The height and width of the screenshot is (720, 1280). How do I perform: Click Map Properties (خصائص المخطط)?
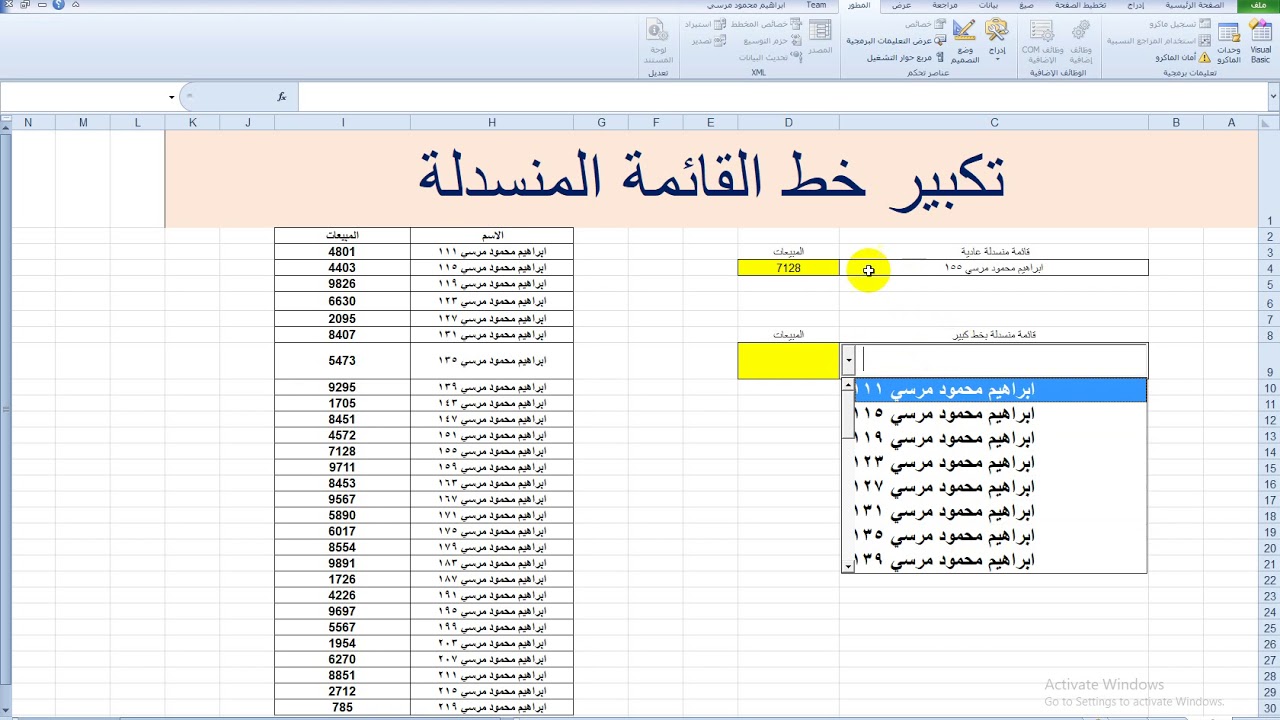tap(766, 23)
